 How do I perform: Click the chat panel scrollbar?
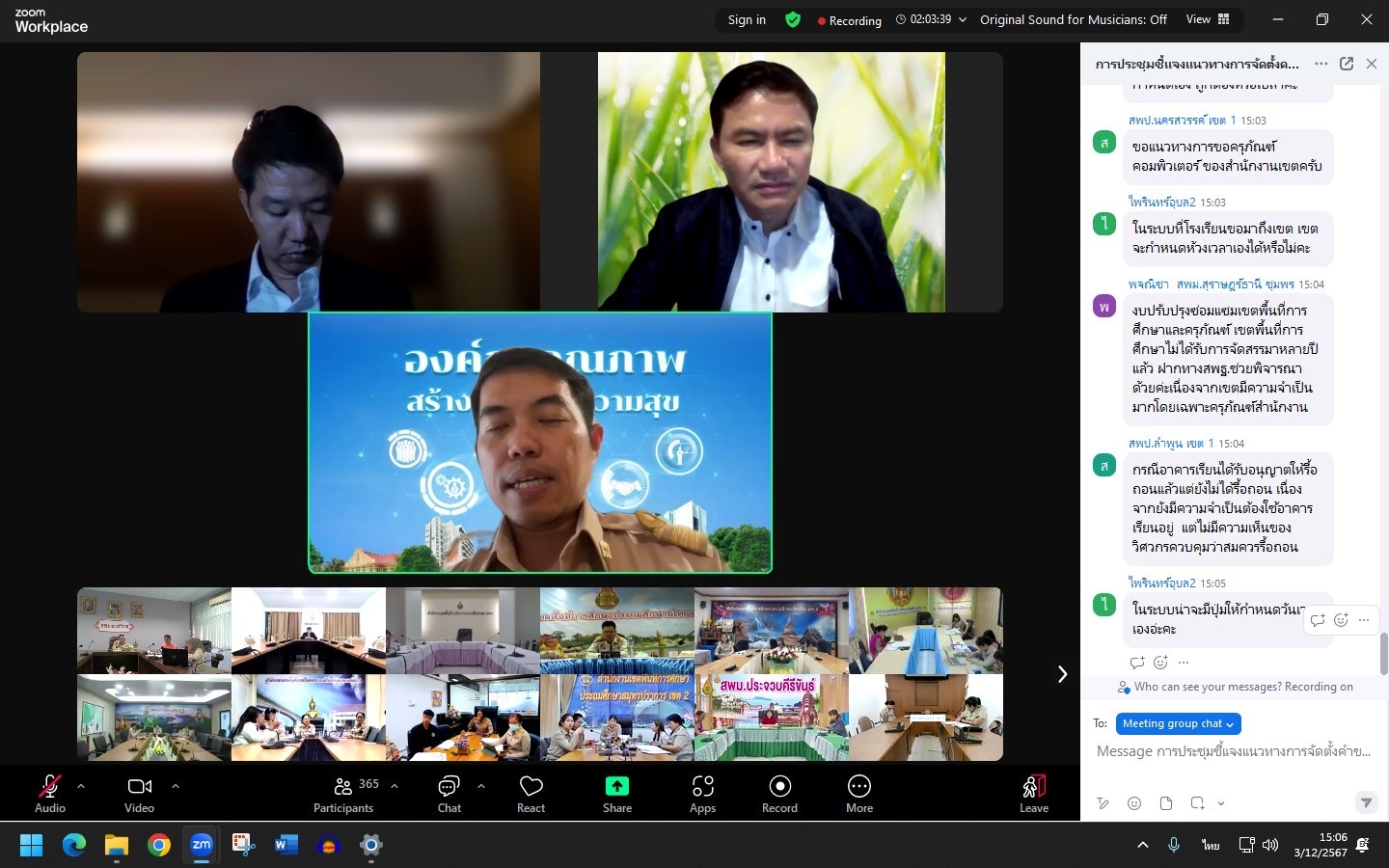point(1383,653)
